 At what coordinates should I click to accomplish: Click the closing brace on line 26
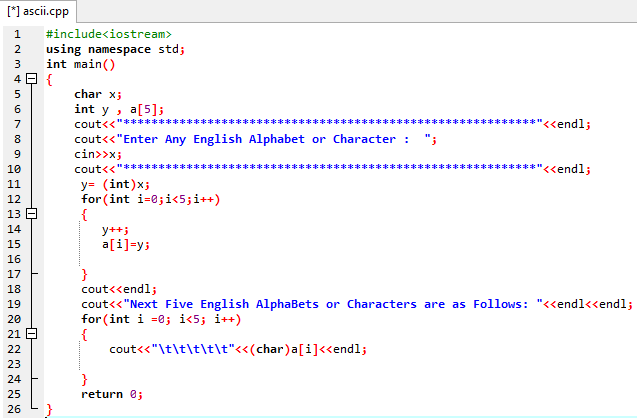(49, 409)
